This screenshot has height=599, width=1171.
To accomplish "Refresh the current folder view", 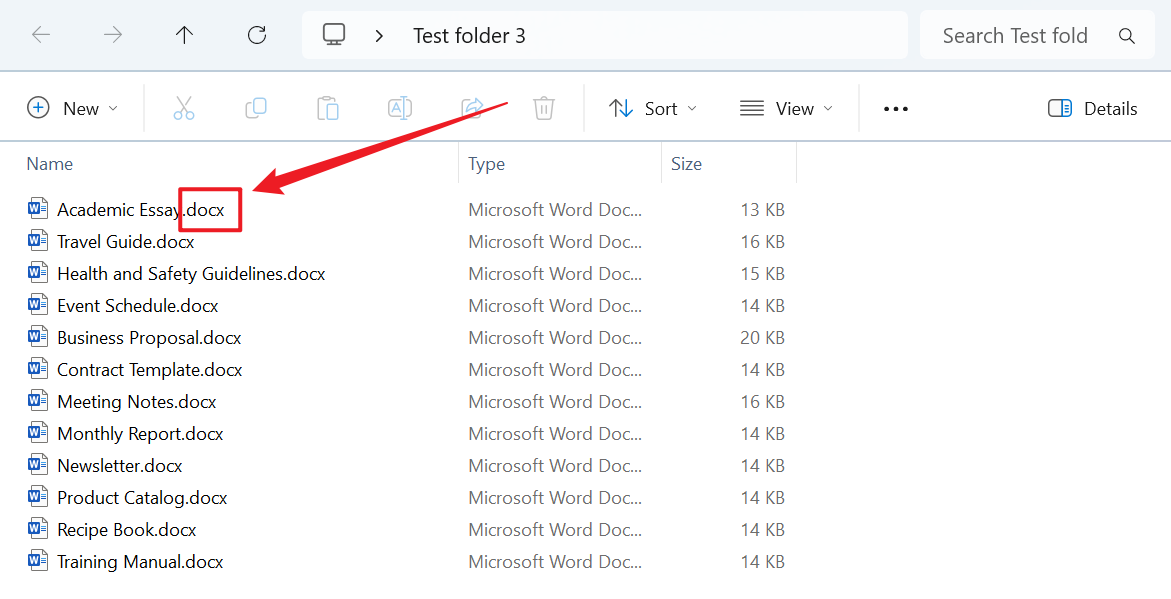I will pos(257,35).
